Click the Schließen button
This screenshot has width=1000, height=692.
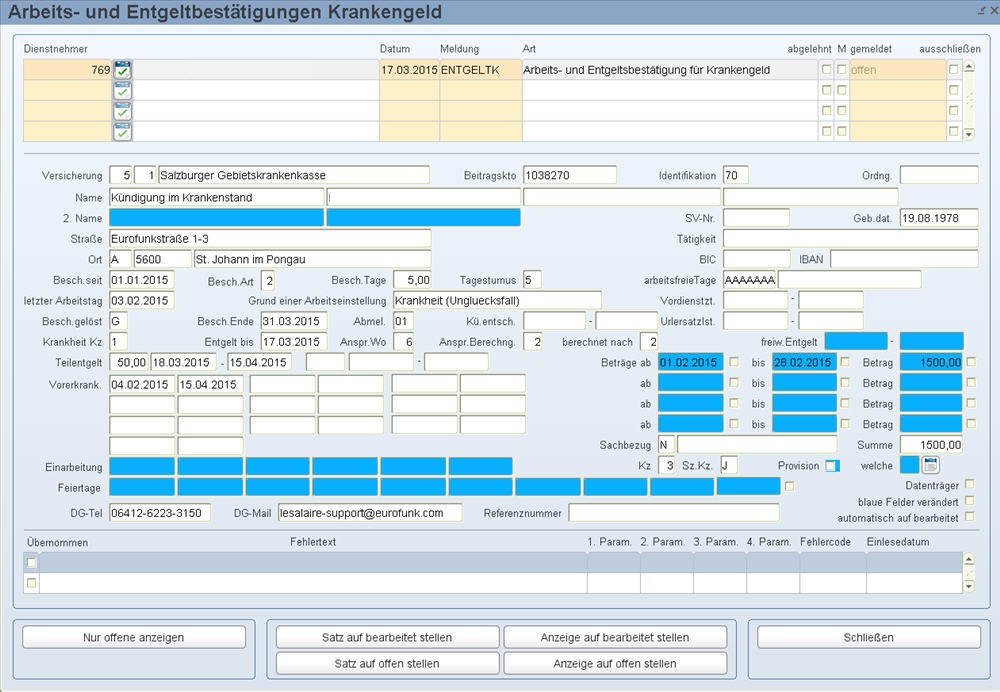point(868,637)
